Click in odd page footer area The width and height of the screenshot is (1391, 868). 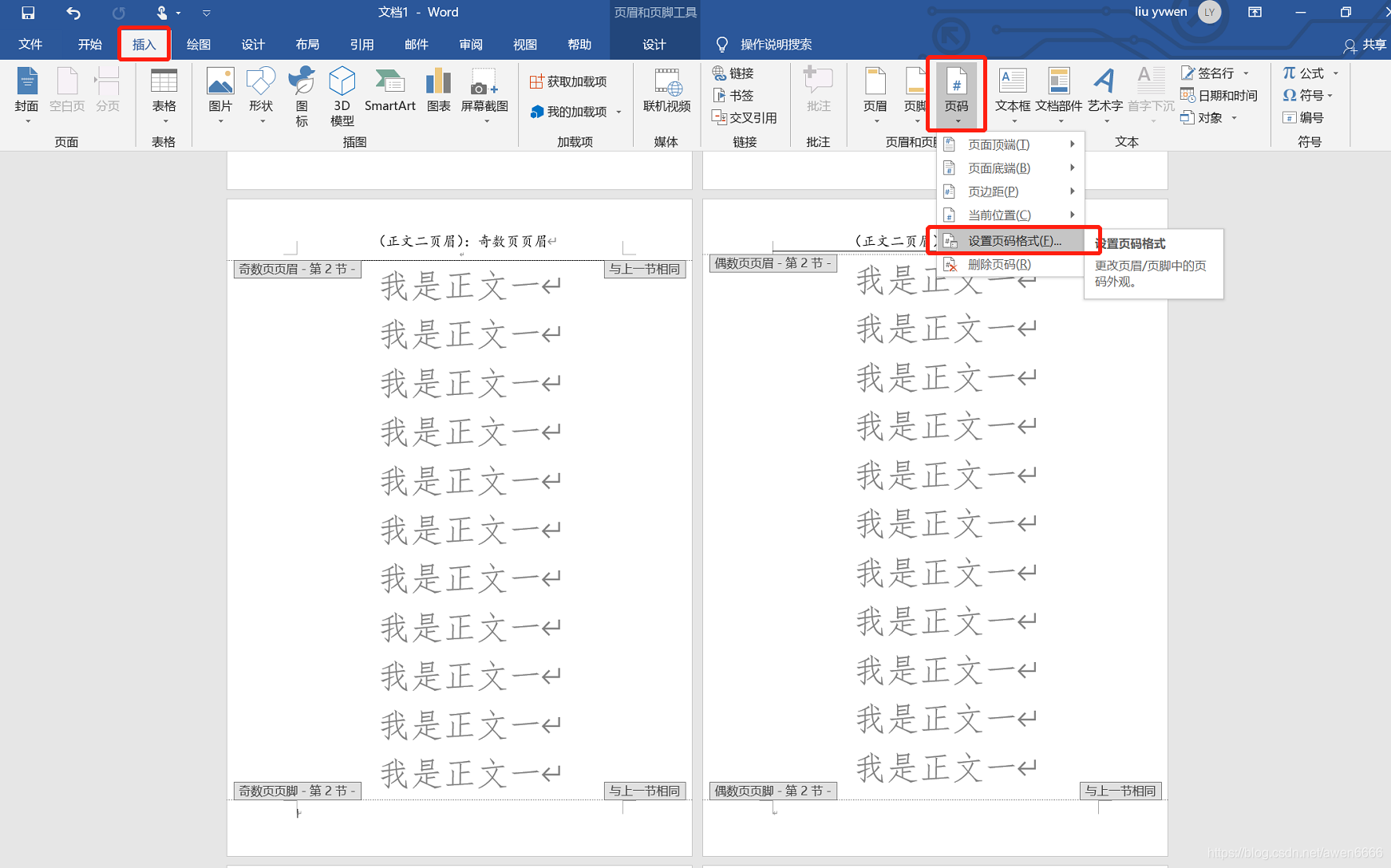(459, 814)
